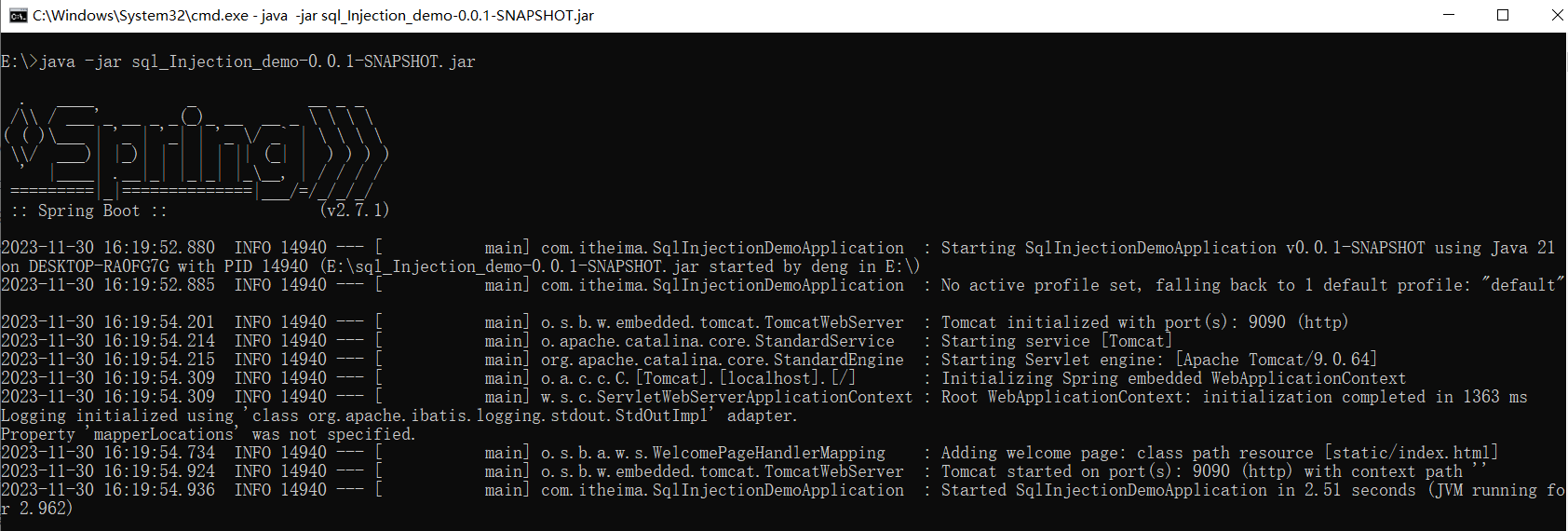Close the cmd.exe window

click(x=1556, y=15)
